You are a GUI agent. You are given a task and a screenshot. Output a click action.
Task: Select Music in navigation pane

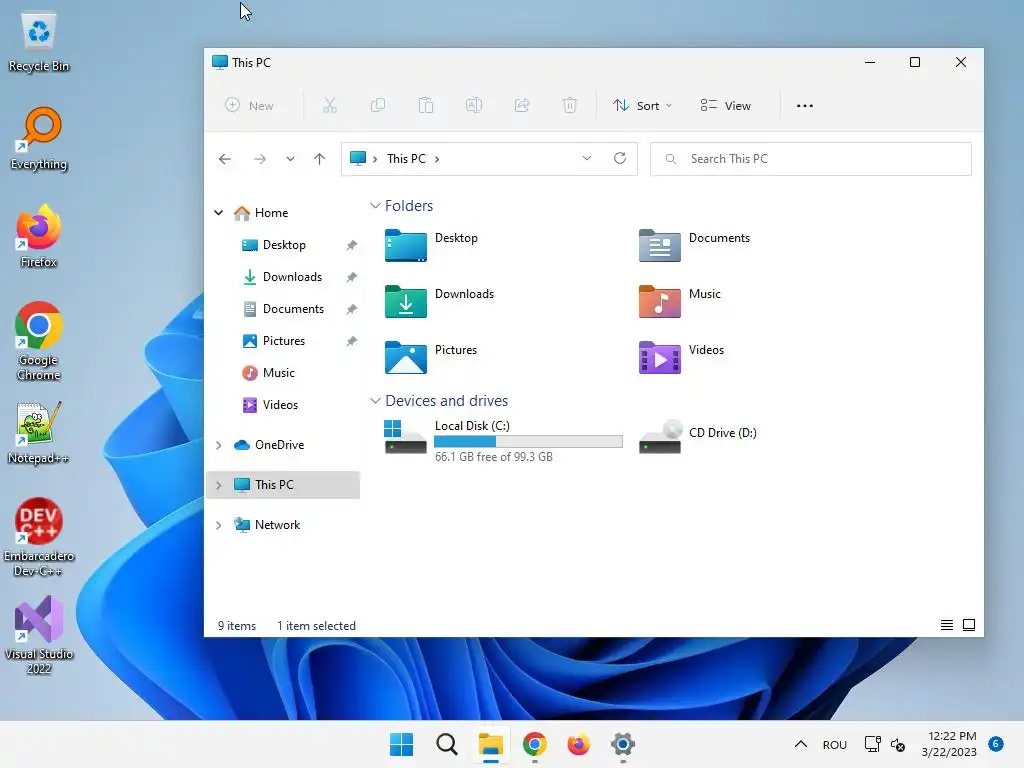[268, 373]
